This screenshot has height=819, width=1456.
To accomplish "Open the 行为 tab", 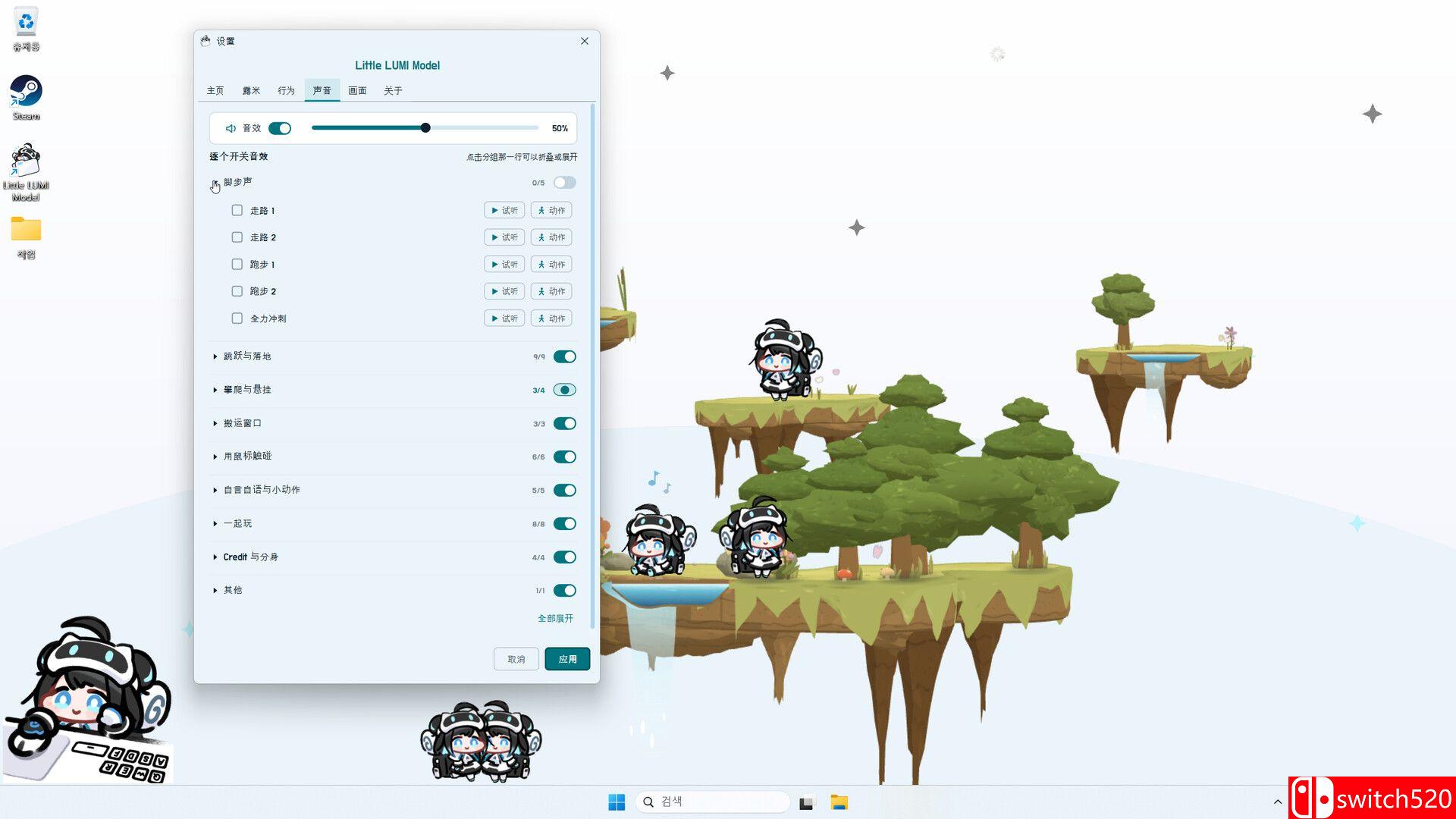I will (286, 90).
